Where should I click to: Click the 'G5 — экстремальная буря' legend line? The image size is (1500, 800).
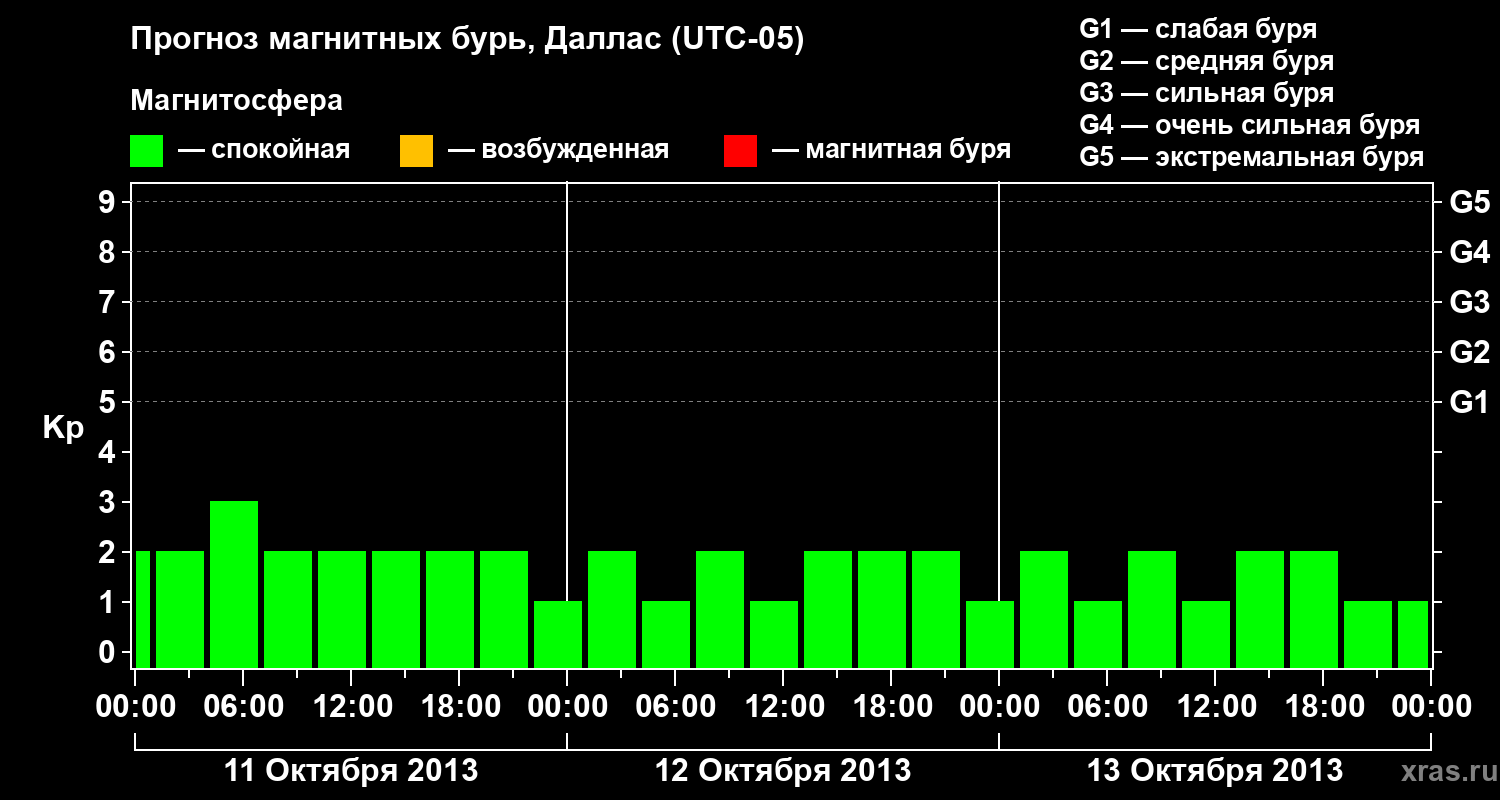click(1251, 157)
